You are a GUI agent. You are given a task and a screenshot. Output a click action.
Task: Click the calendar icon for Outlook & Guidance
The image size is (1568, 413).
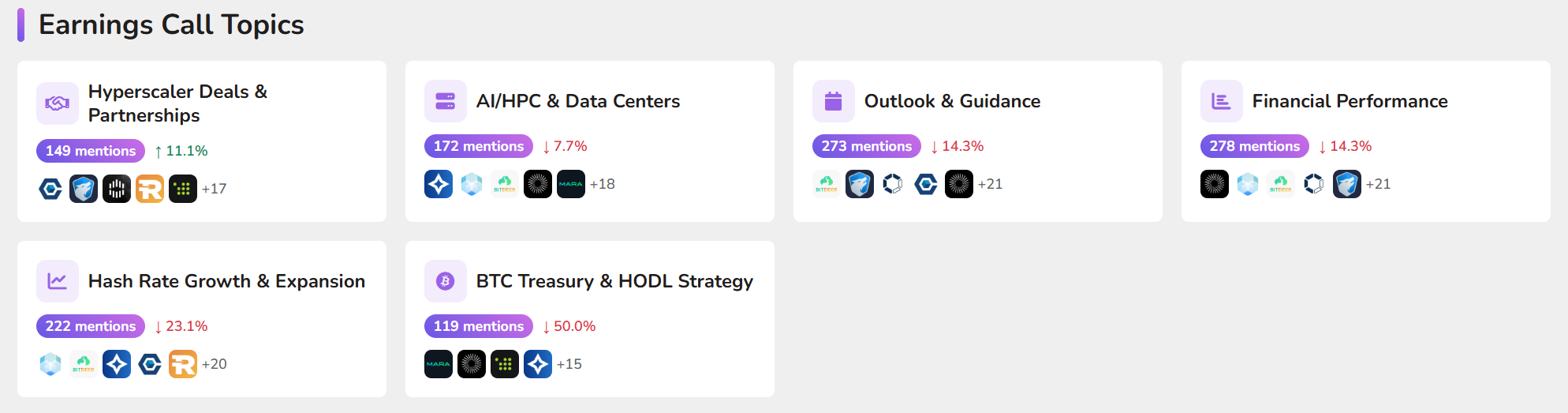(x=834, y=101)
